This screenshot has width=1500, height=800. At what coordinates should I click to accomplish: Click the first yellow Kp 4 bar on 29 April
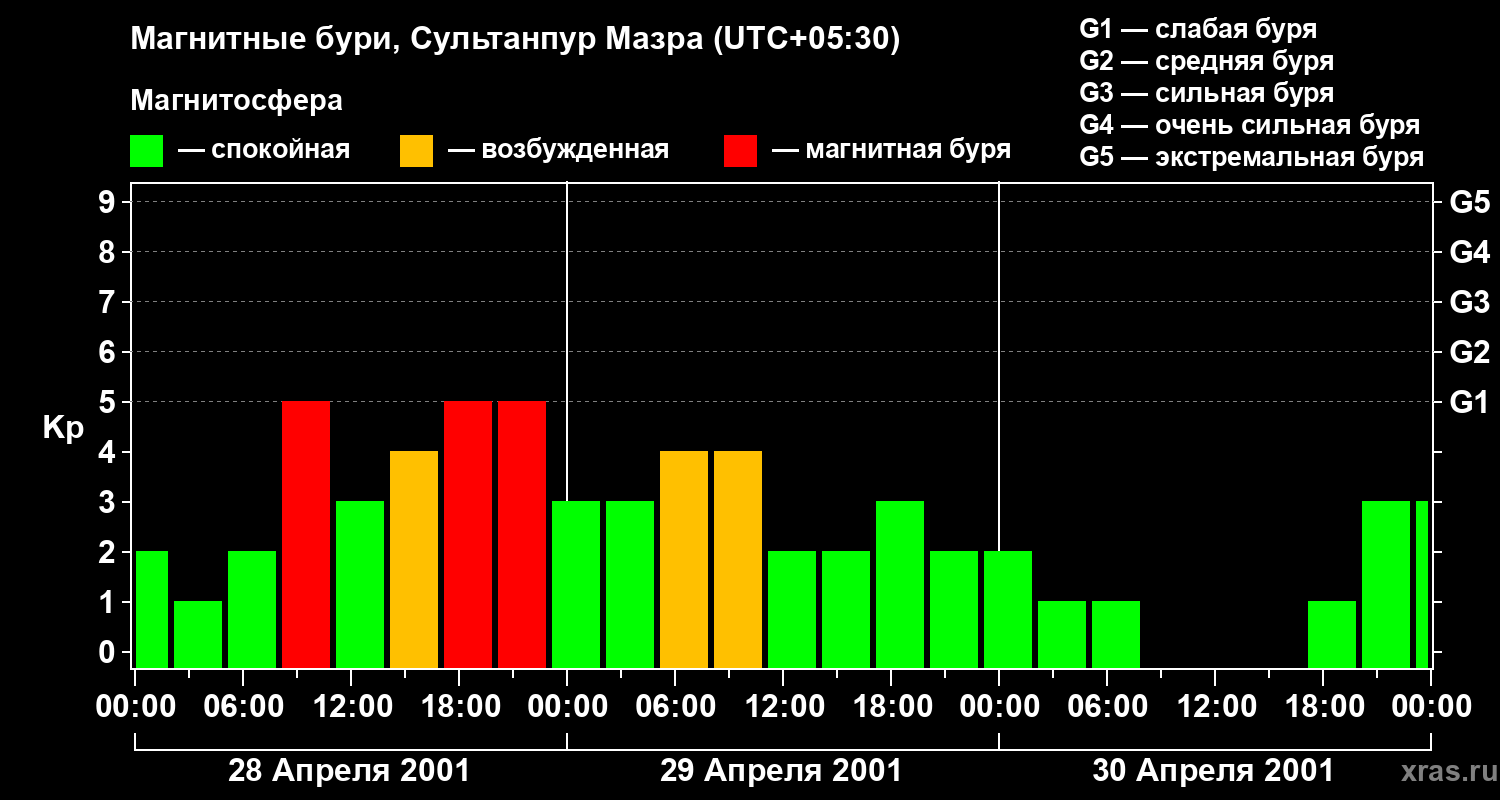click(684, 560)
